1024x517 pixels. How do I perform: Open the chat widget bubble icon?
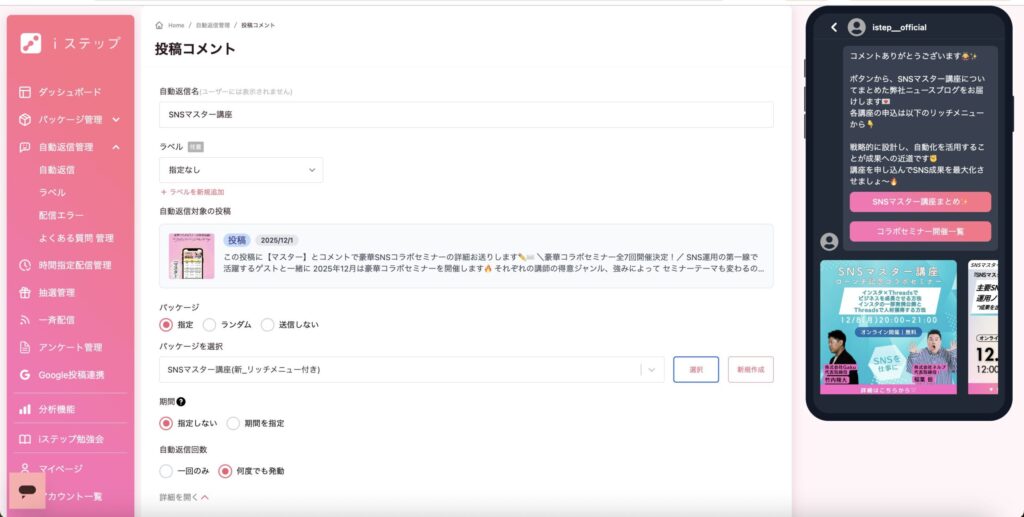click(x=27, y=490)
